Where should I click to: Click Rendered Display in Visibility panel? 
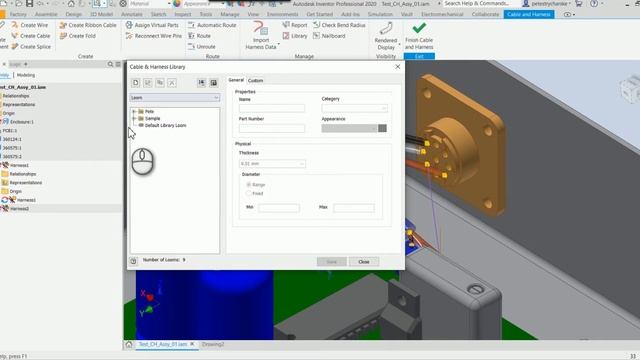pos(386,36)
